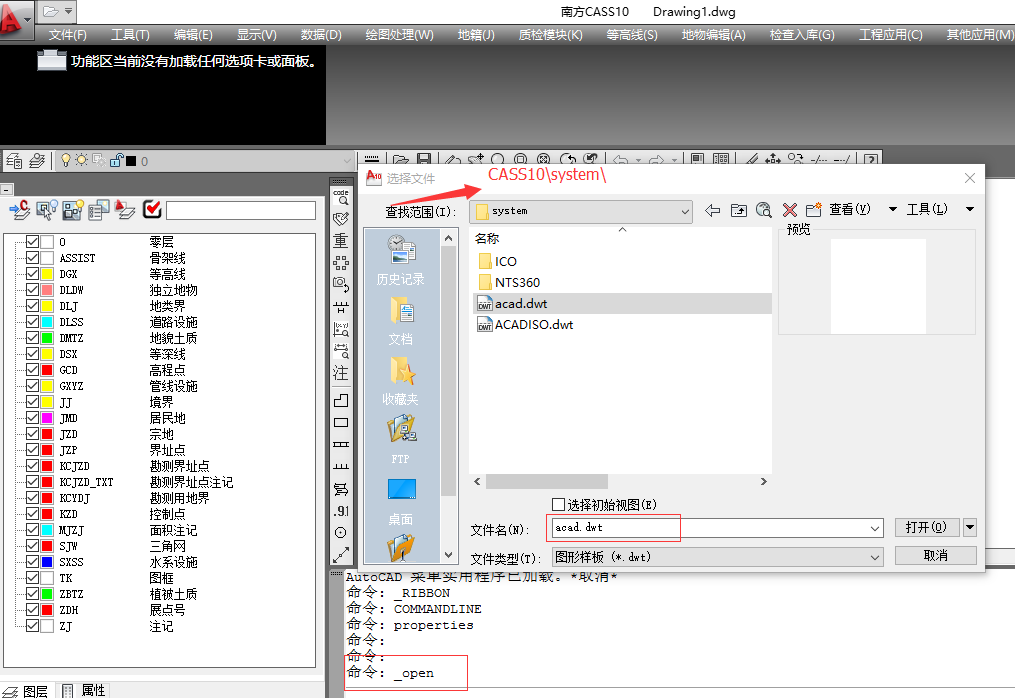Open the 等高线(S) menu
1015x698 pixels.
pyautogui.click(x=632, y=35)
